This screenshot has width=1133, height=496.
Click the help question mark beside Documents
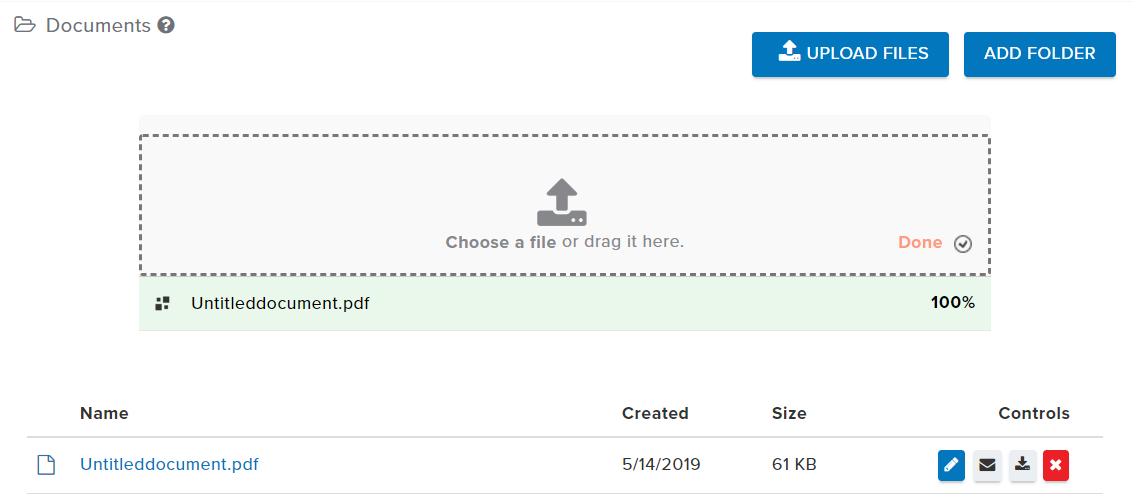[166, 26]
